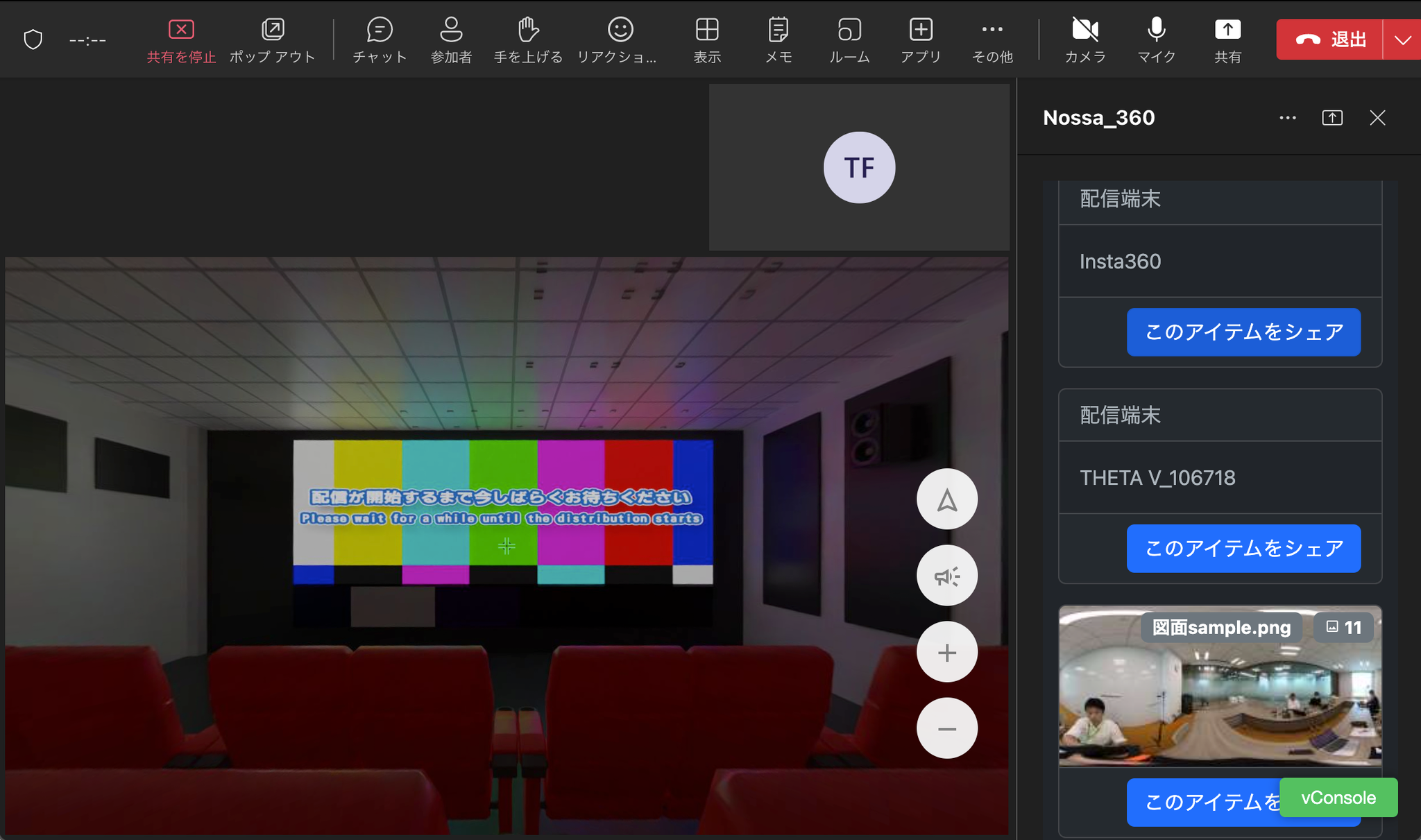Raise hand with 手を上げる
This screenshot has height=840, width=1421.
[528, 40]
